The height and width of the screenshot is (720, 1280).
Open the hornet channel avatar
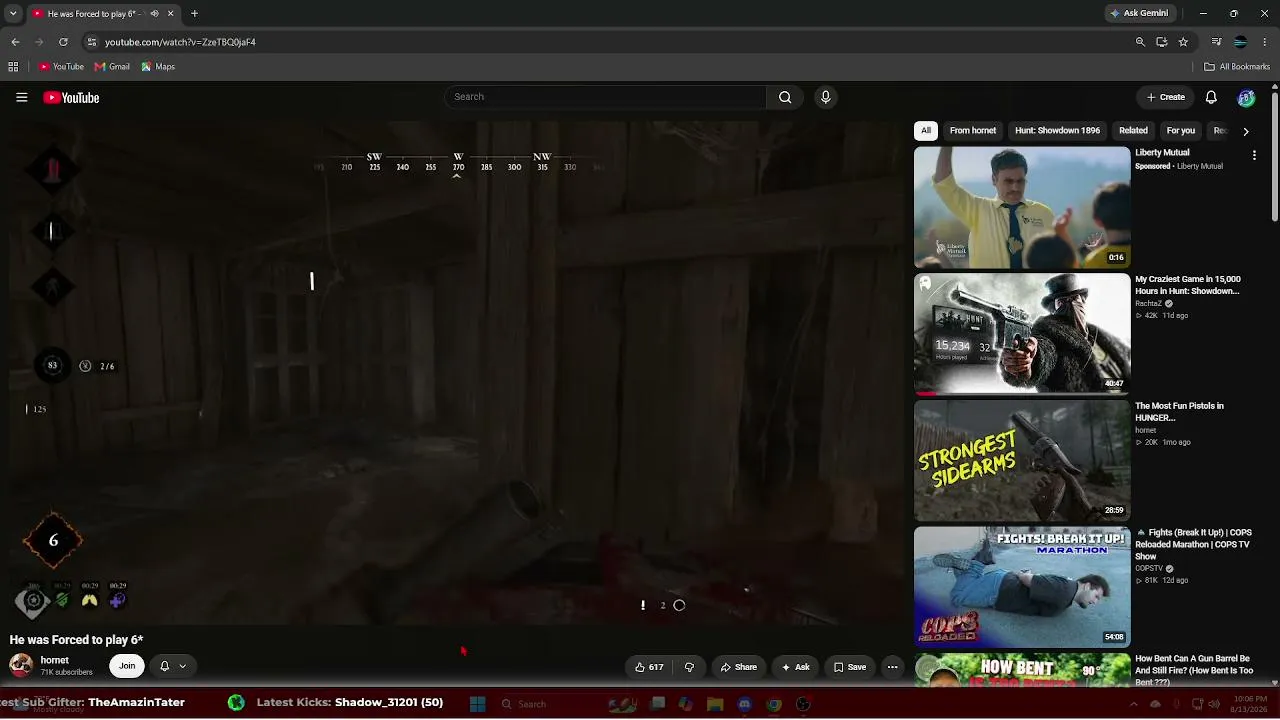[20, 665]
